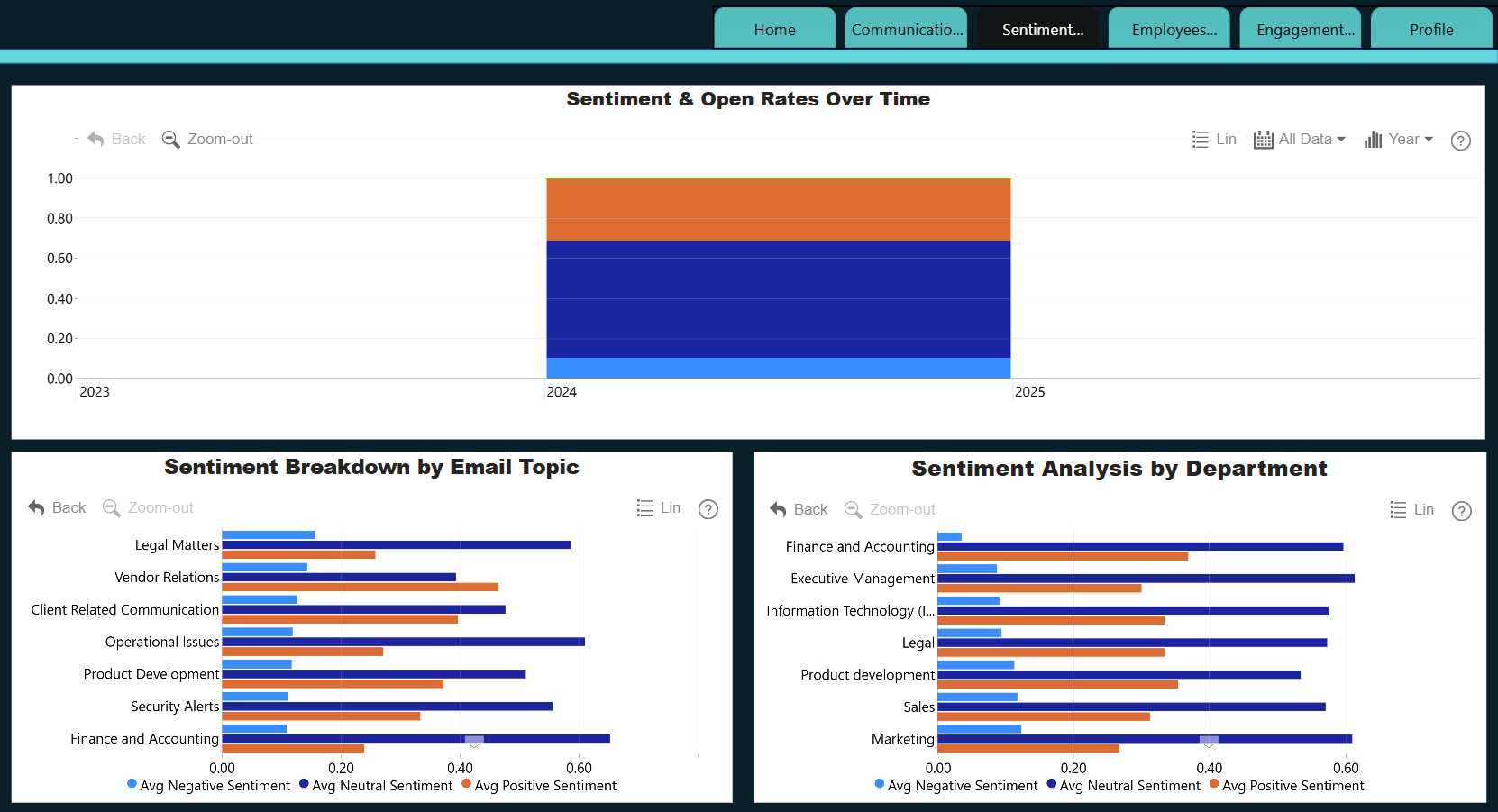
Task: Toggle Lin scale on Department chart
Action: coord(1412,509)
